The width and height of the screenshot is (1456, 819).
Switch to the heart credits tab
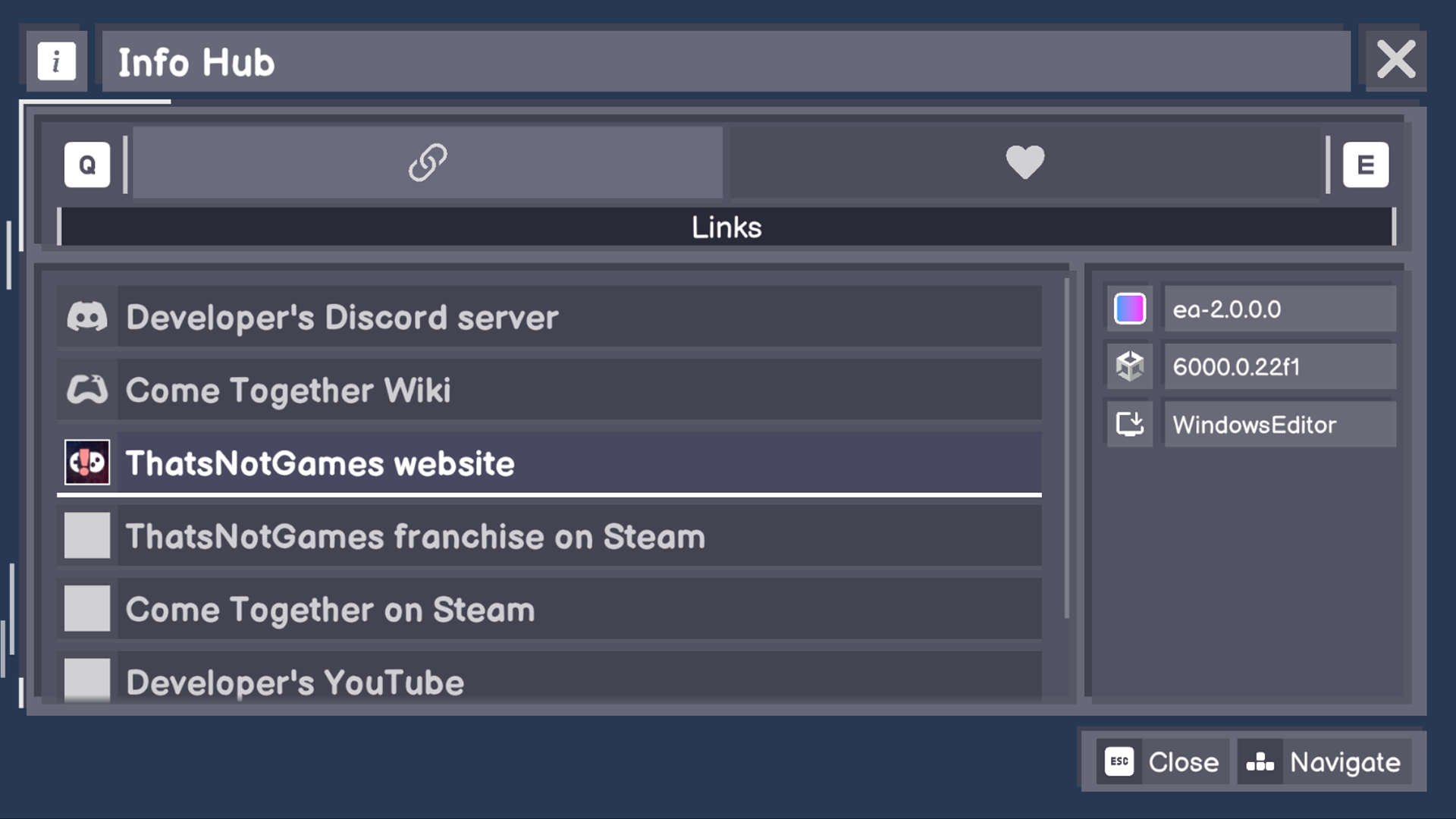1025,162
